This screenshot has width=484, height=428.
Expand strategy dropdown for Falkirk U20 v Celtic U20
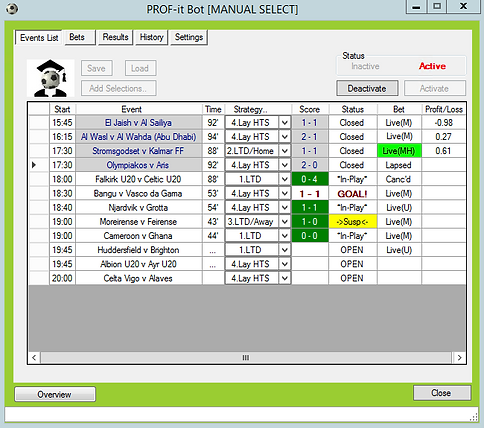pos(284,179)
